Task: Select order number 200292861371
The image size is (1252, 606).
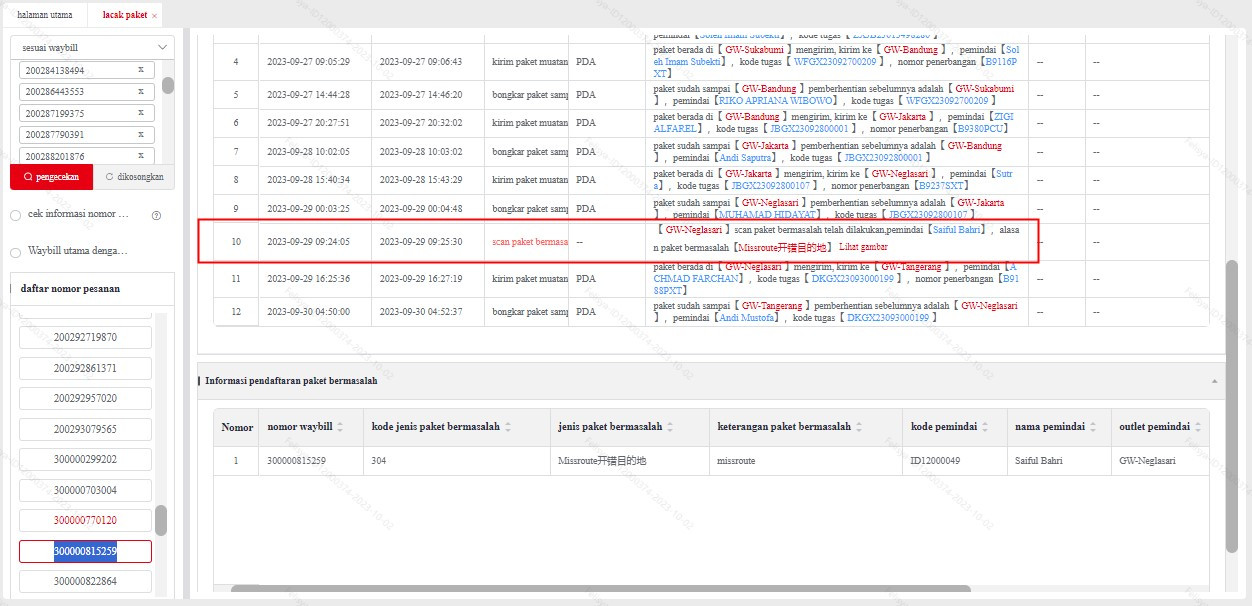Action: point(85,368)
